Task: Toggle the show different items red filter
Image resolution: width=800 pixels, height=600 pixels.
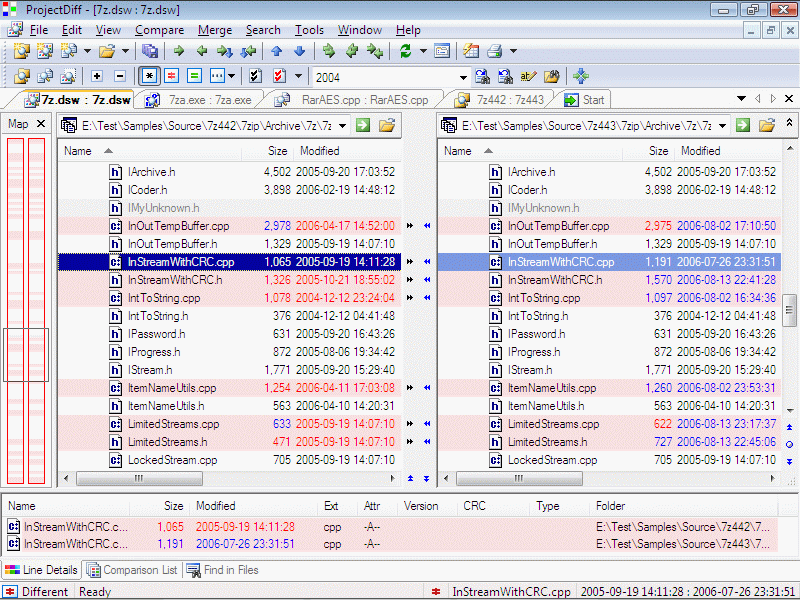Action: click(x=171, y=76)
